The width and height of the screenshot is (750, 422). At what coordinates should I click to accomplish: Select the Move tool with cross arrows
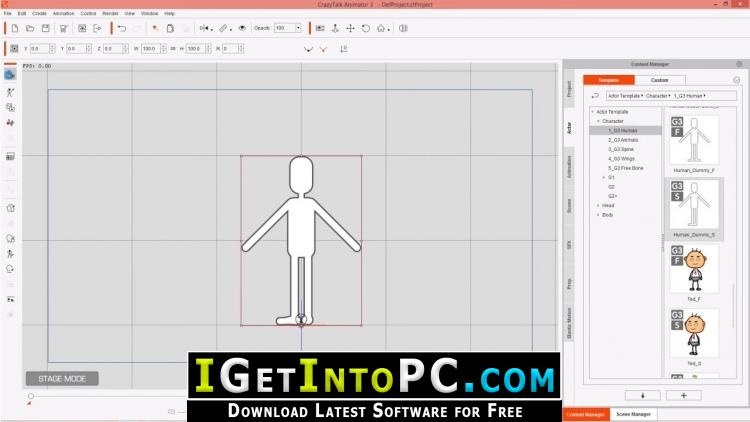coord(350,28)
